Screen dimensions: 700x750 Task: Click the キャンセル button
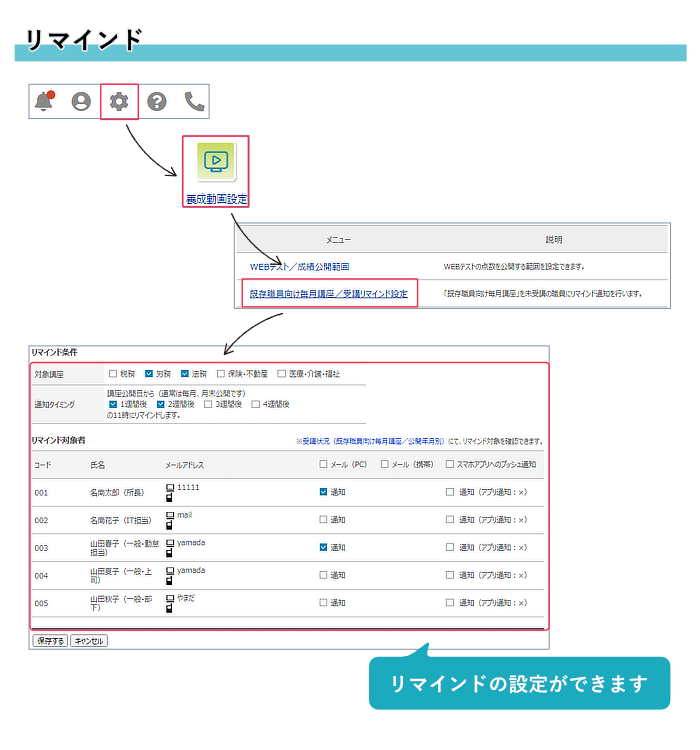89,641
